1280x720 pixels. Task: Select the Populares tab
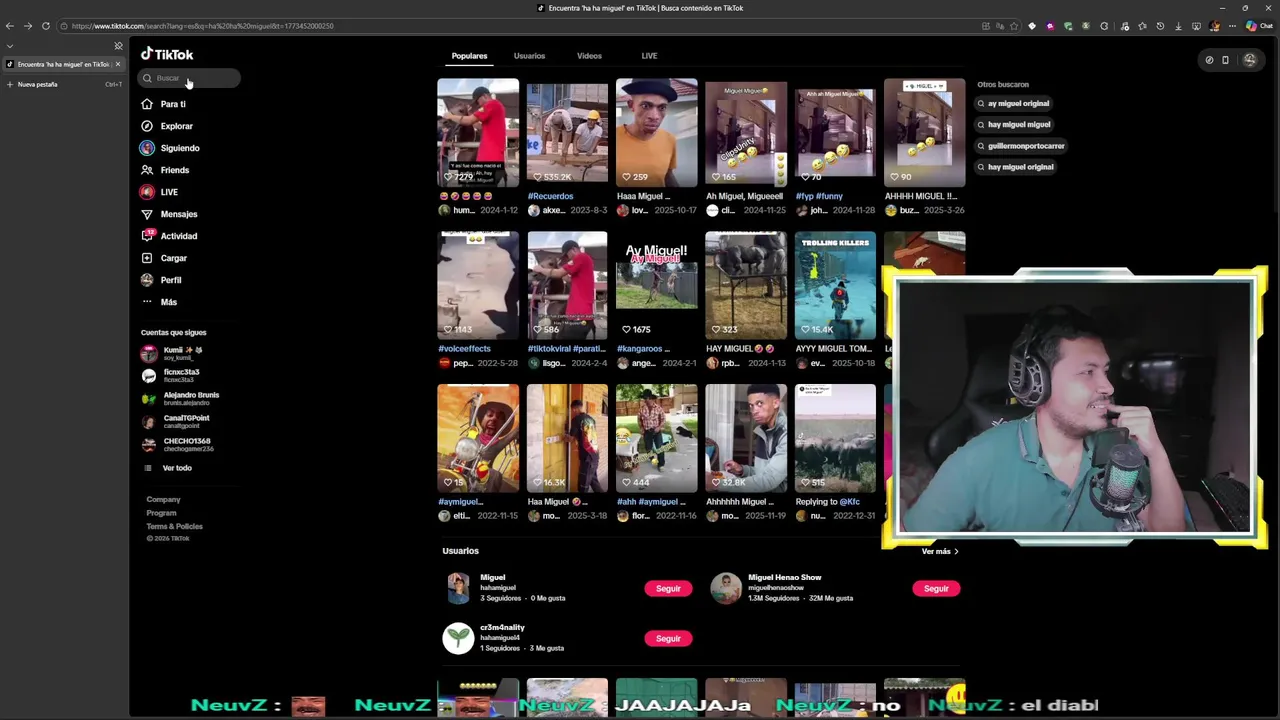click(x=469, y=56)
